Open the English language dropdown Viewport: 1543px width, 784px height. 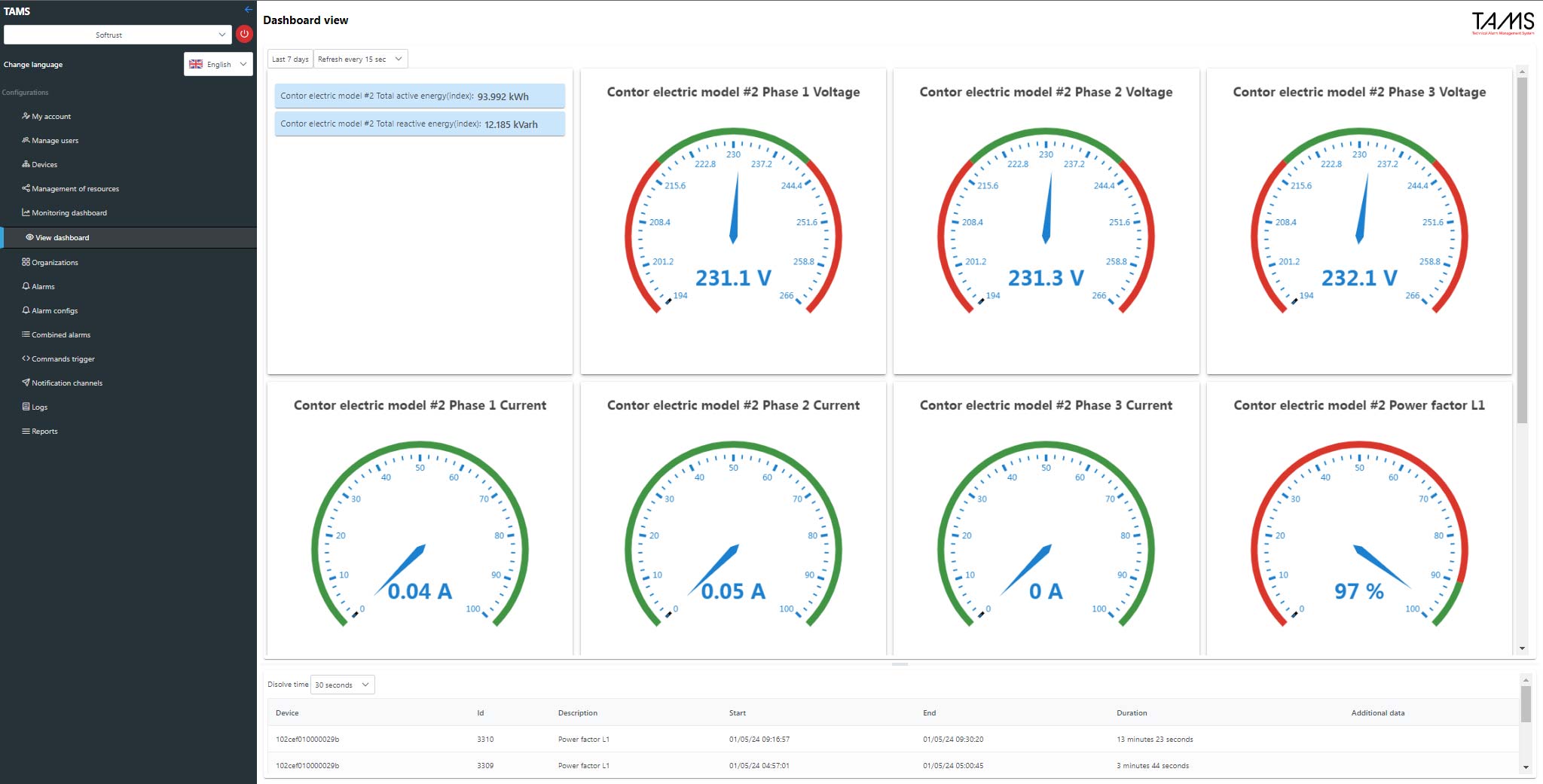[218, 64]
